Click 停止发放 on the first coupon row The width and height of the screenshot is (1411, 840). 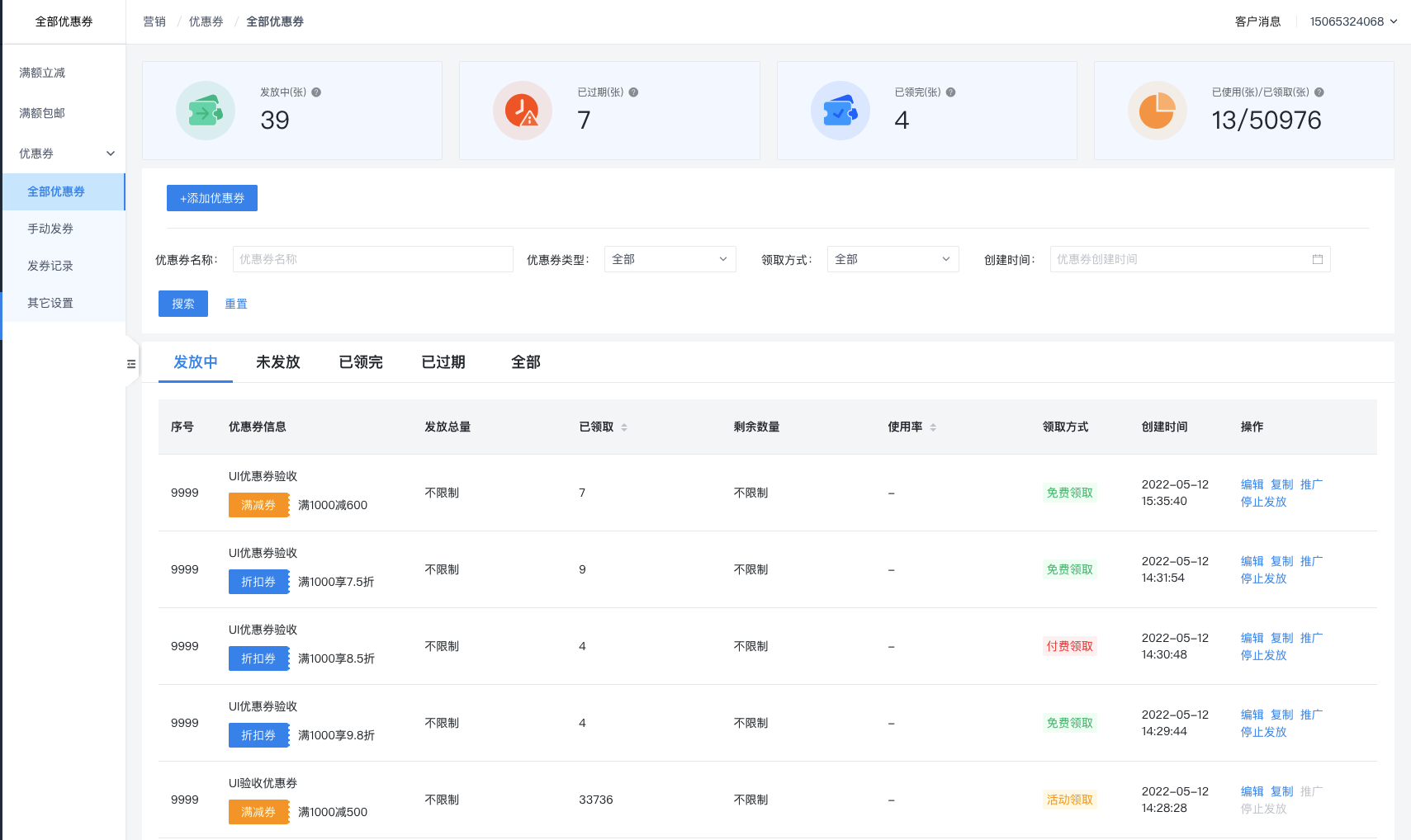coord(1263,501)
